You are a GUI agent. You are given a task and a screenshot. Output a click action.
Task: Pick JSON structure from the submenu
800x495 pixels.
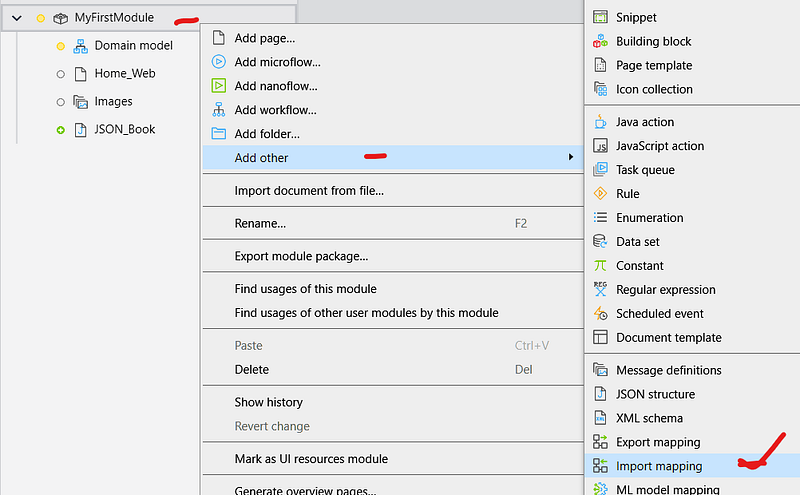655,394
